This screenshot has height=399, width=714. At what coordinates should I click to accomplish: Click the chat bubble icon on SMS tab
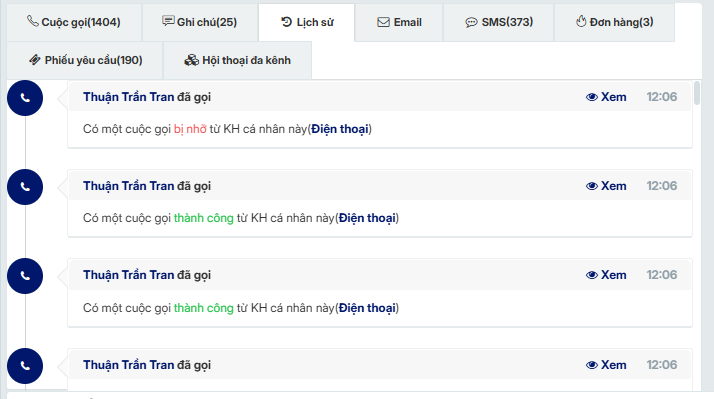point(471,23)
